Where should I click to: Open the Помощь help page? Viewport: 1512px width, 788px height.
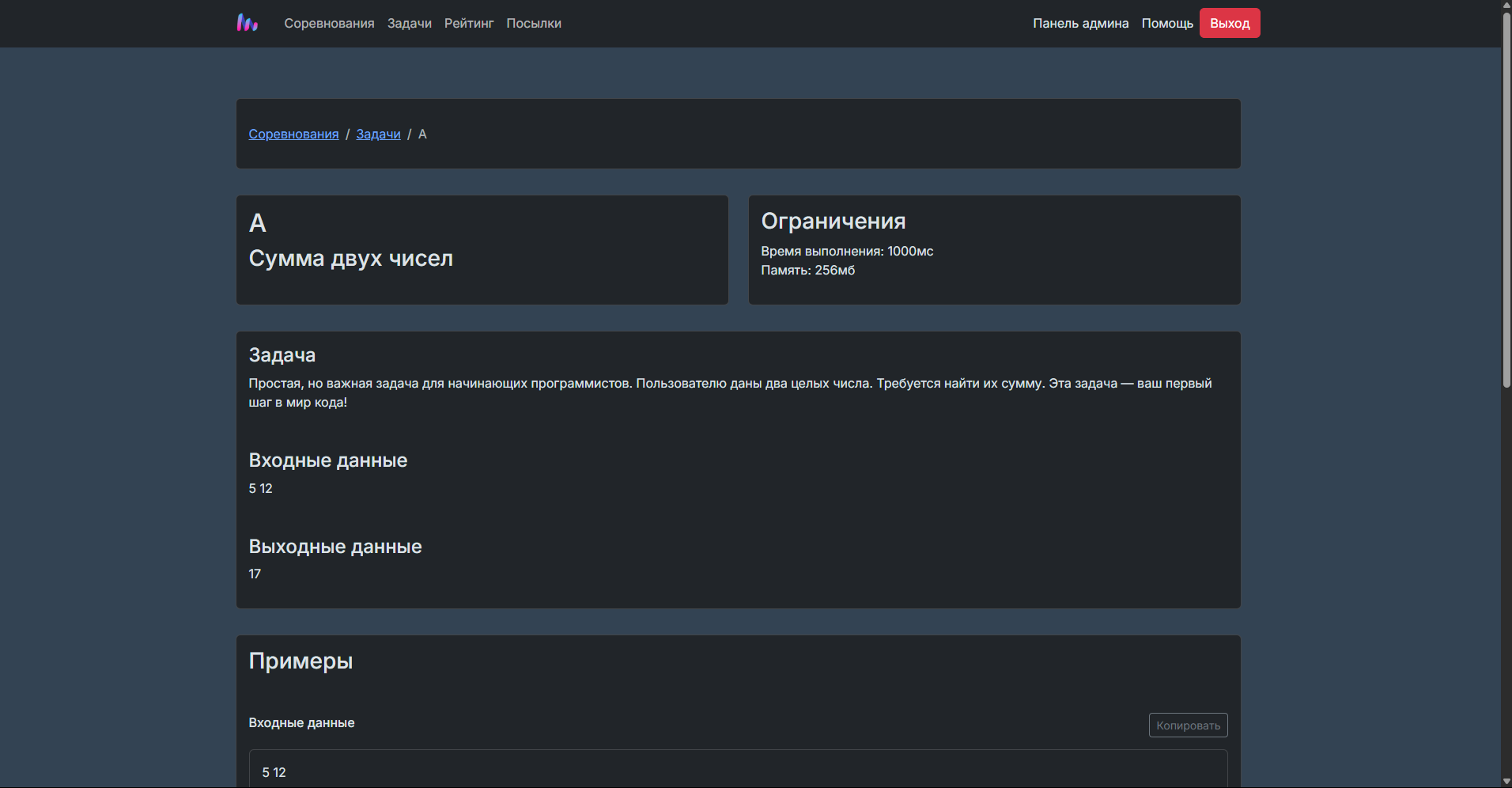(x=1166, y=24)
